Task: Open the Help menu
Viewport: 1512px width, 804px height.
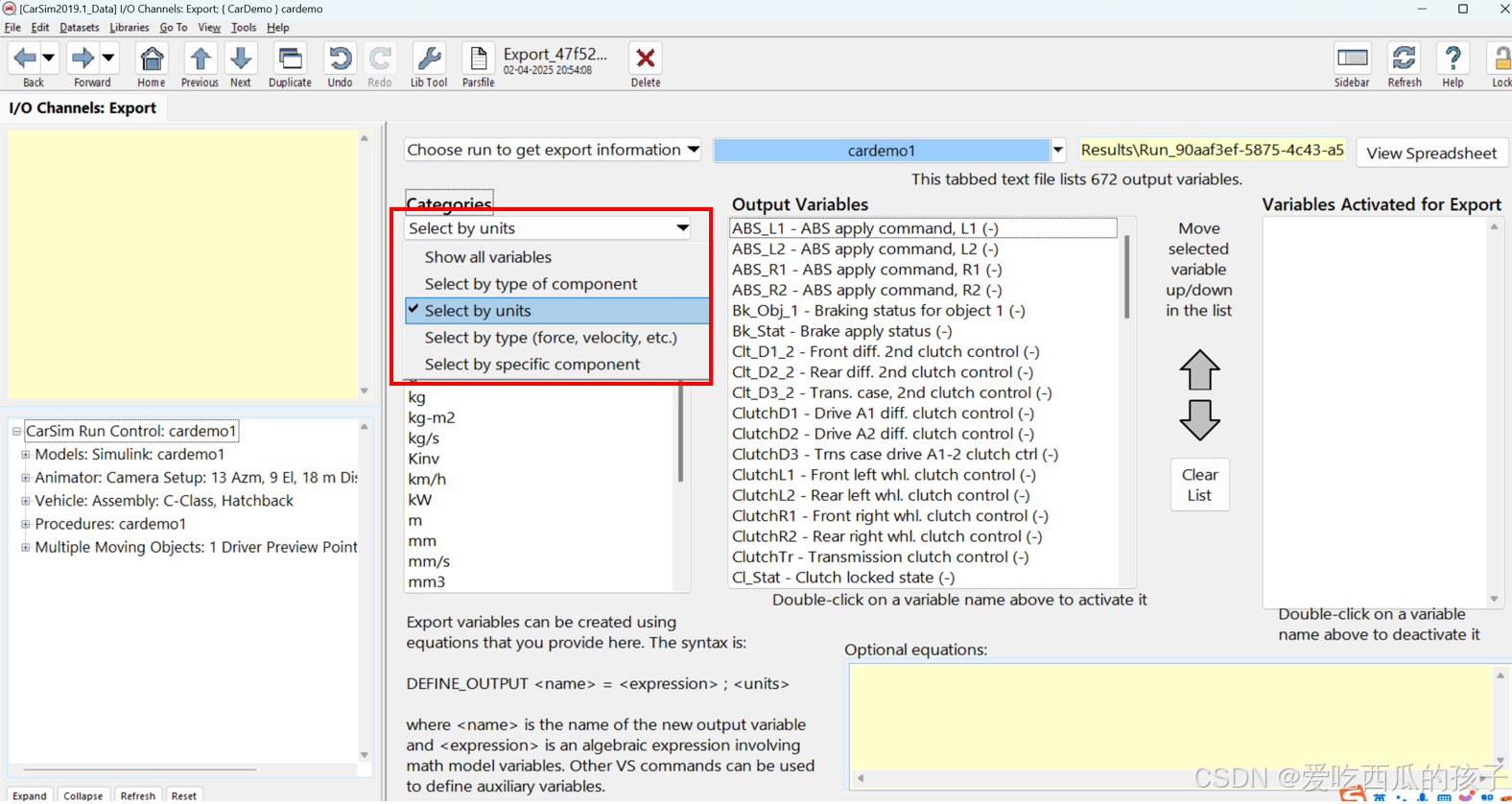Action: [x=278, y=28]
